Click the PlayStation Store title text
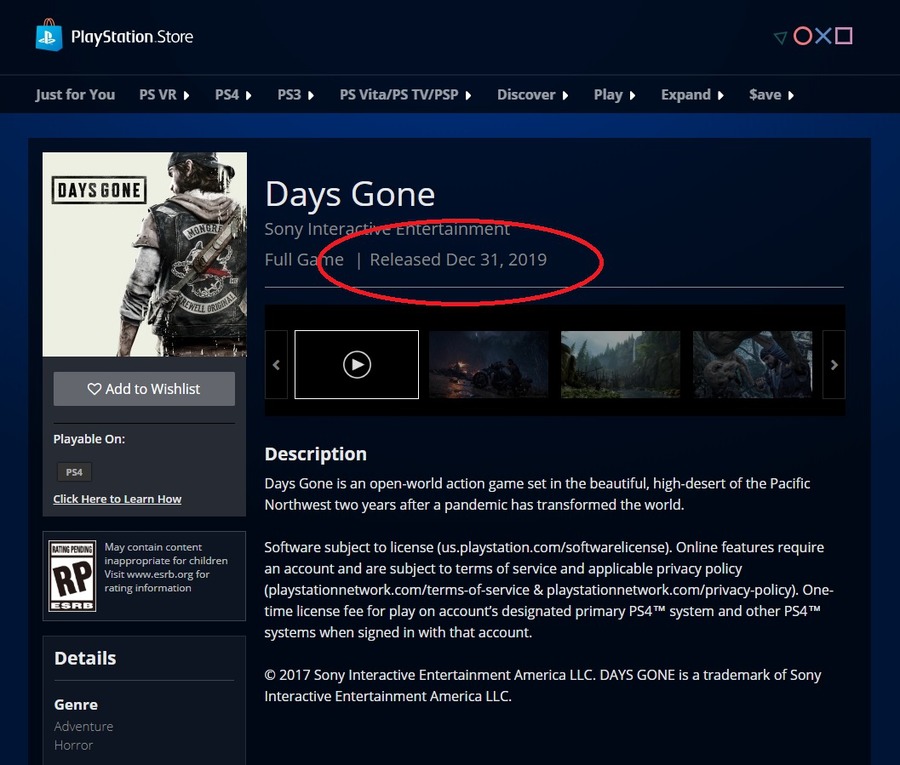This screenshot has height=765, width=900. [132, 37]
